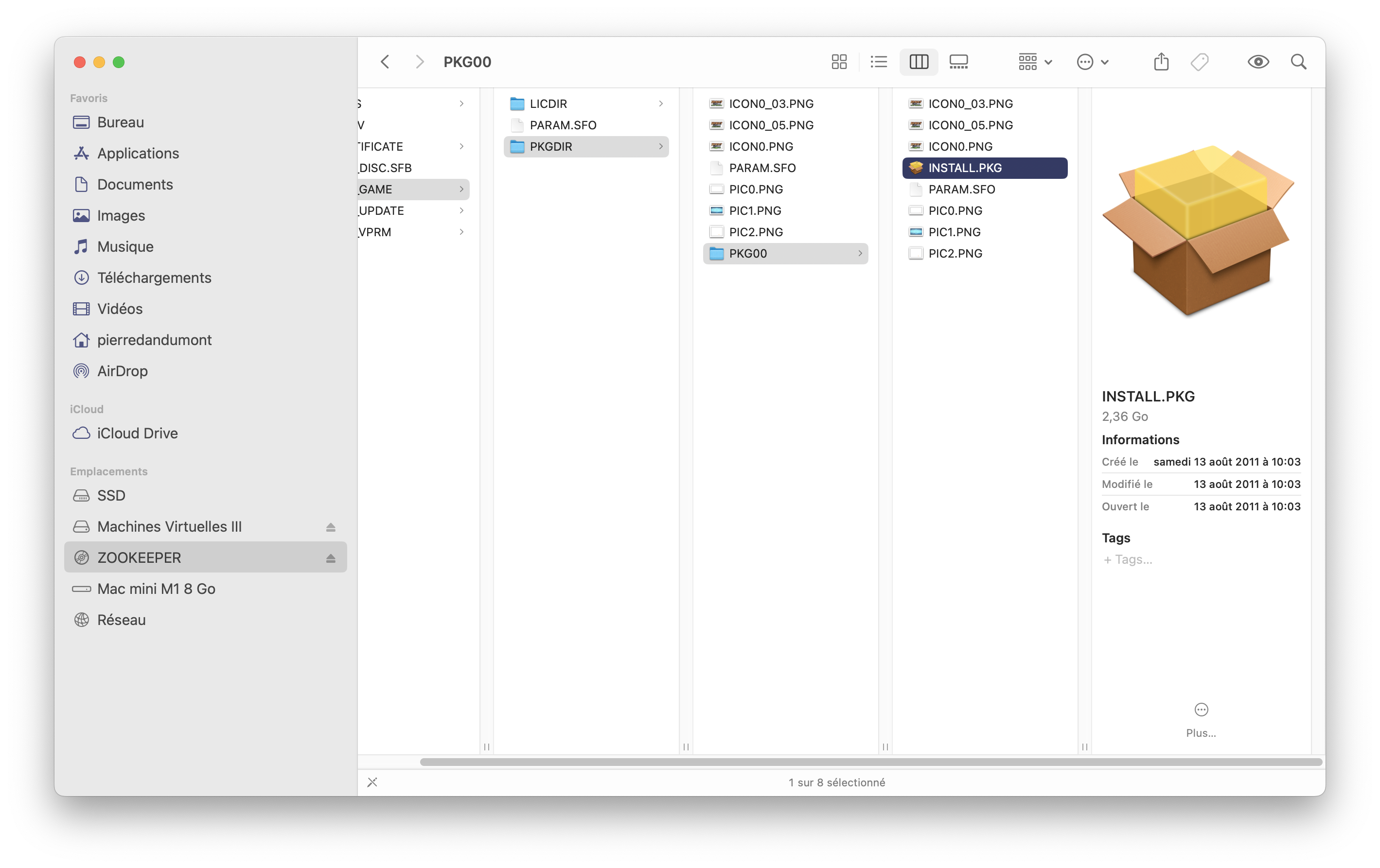The width and height of the screenshot is (1380, 868).
Task: Open Images in the sidebar
Action: [205, 215]
